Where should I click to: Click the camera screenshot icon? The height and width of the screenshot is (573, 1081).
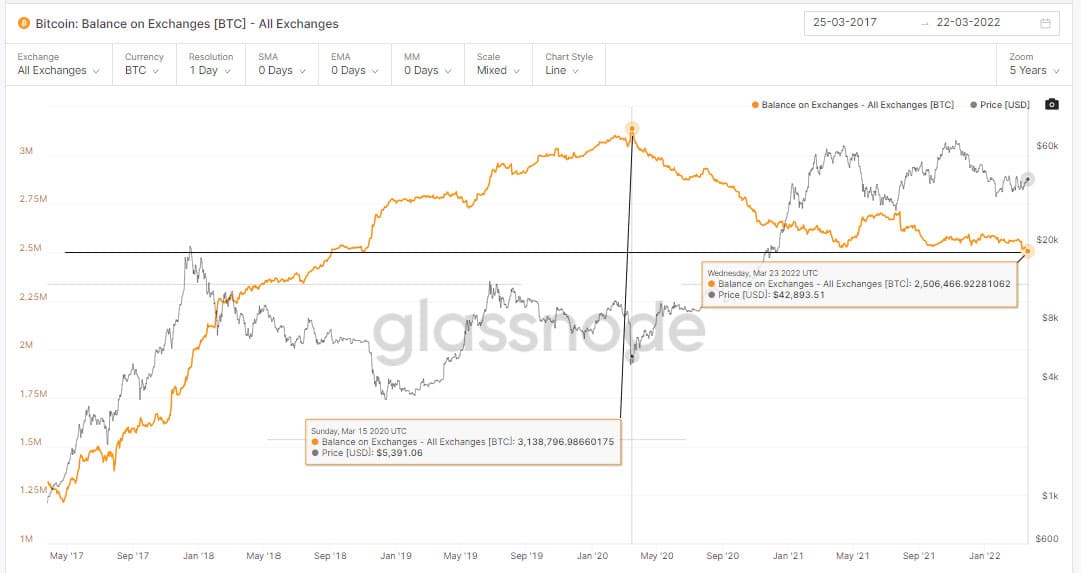1051,104
